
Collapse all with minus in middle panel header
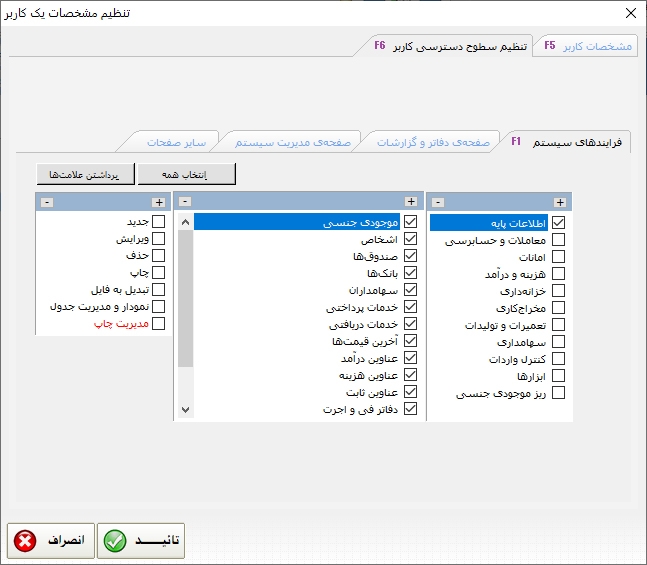[184, 202]
